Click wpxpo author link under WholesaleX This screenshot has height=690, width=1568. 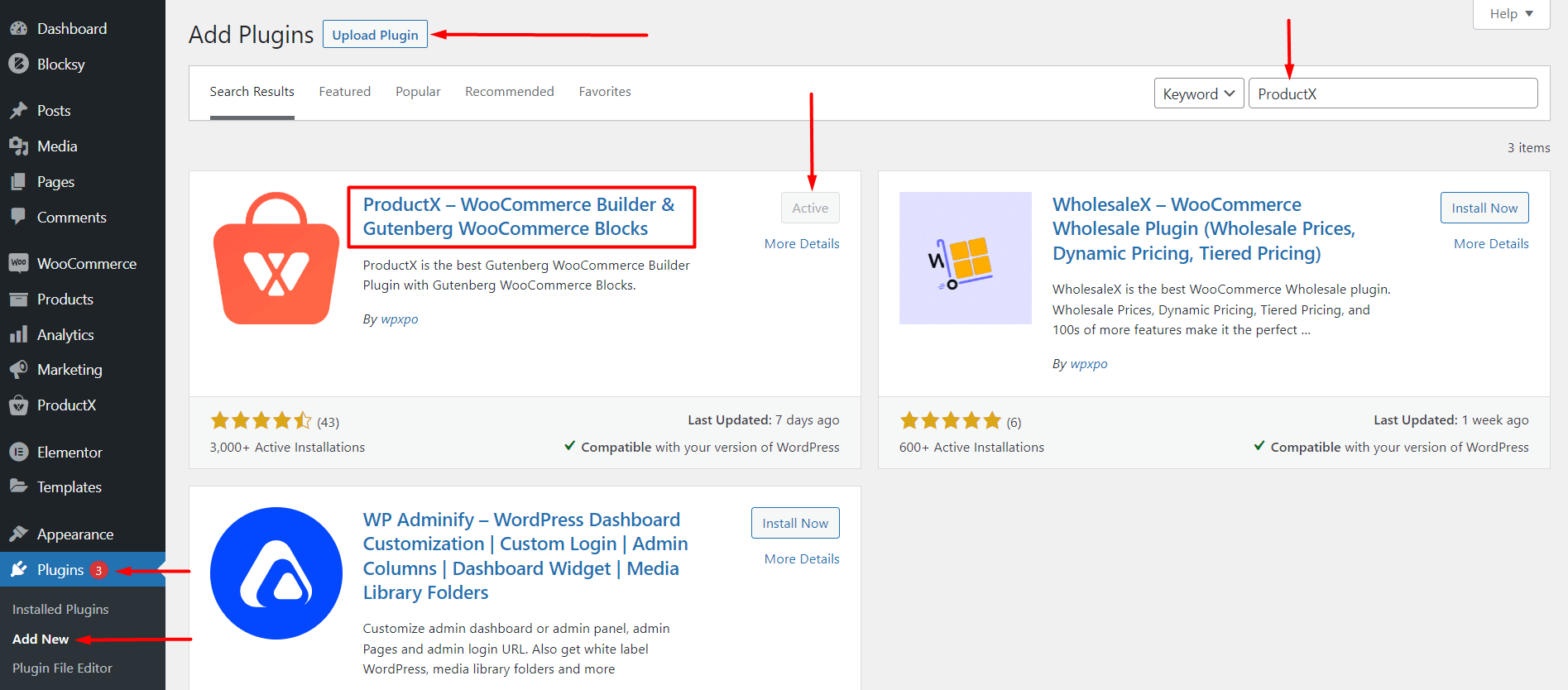[x=1089, y=364]
